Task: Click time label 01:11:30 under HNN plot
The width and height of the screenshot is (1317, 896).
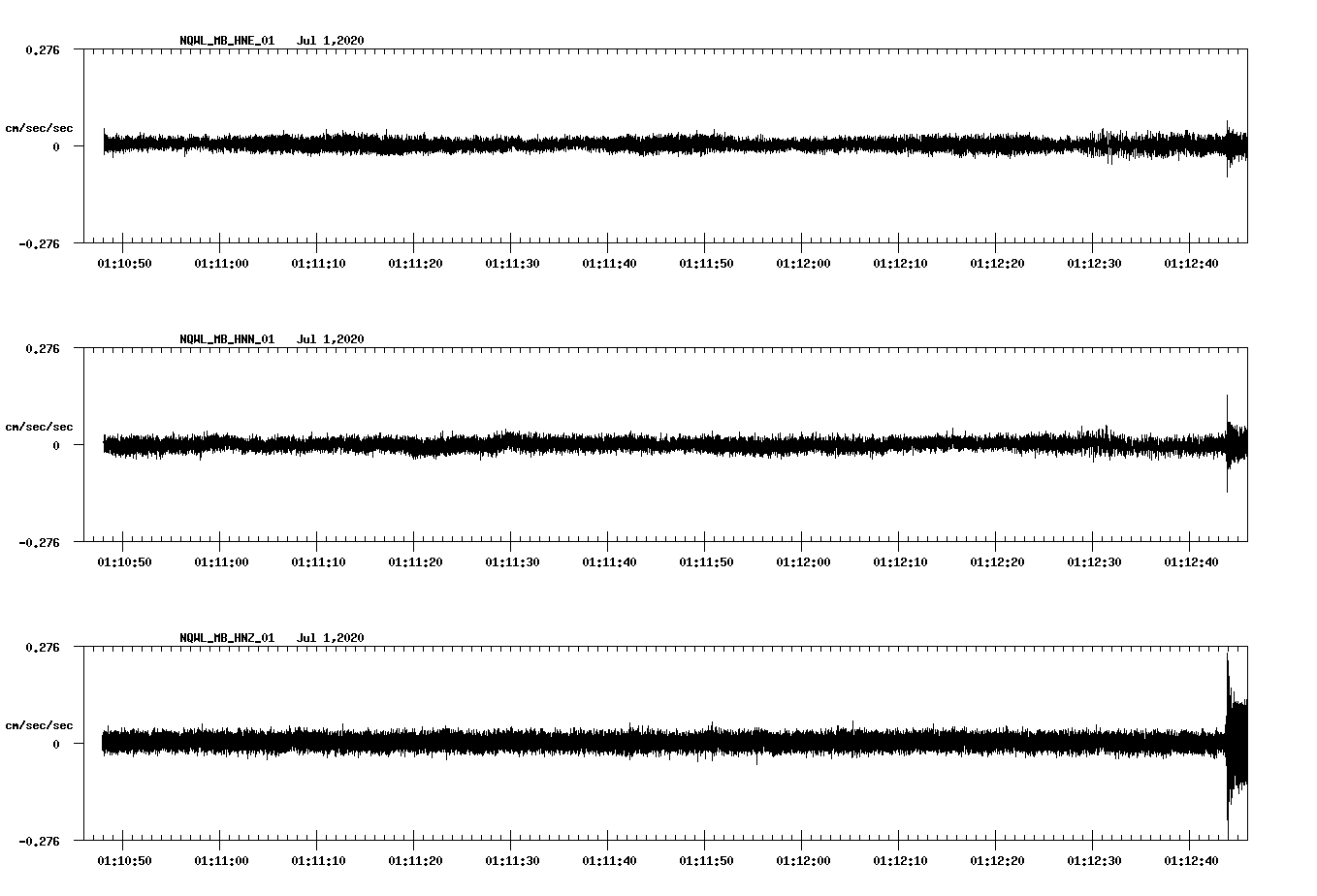Action: pyautogui.click(x=512, y=562)
